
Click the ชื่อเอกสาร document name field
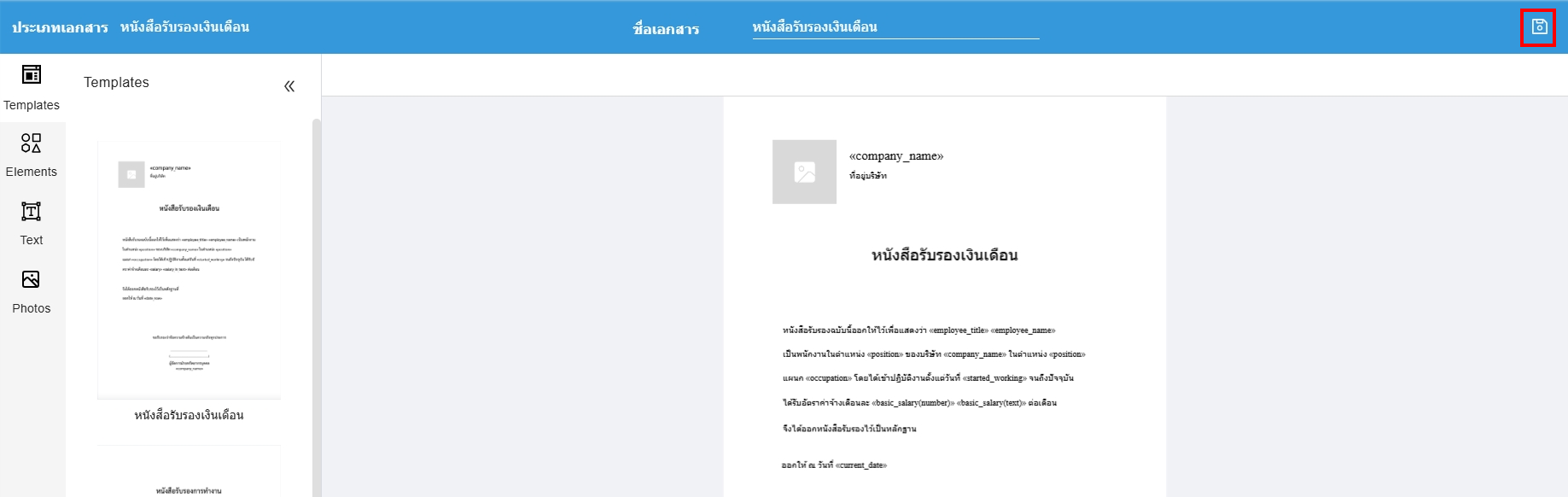tap(895, 27)
